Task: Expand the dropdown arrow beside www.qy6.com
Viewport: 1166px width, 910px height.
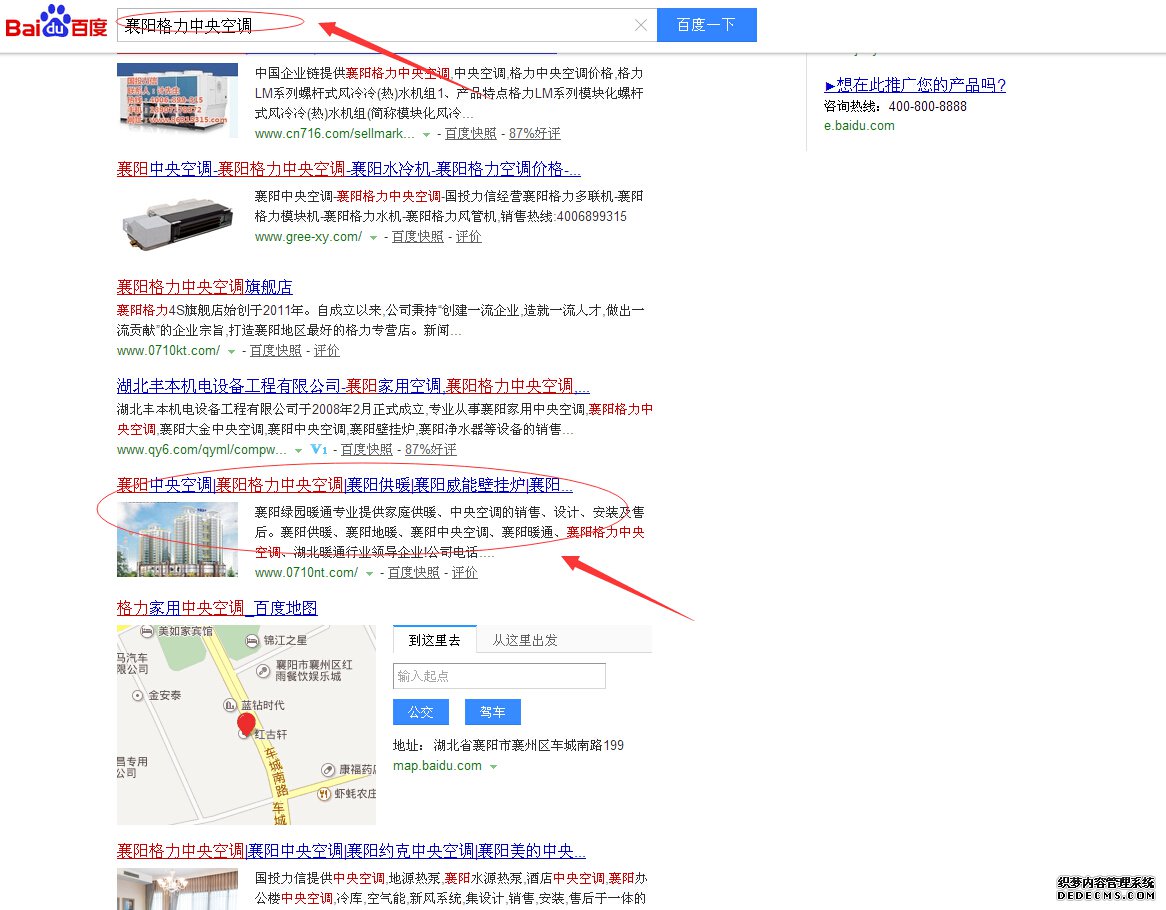Action: click(x=298, y=451)
